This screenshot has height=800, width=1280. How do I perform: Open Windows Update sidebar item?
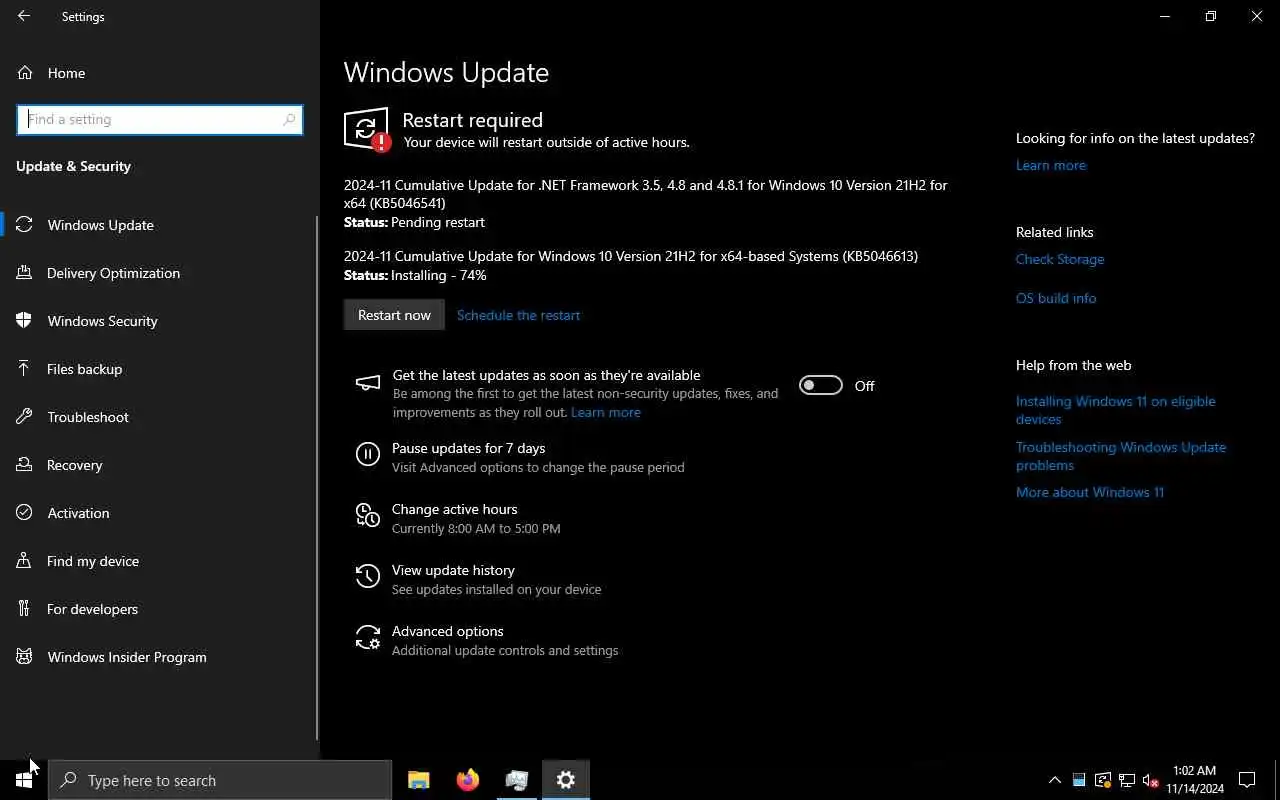coord(159,225)
